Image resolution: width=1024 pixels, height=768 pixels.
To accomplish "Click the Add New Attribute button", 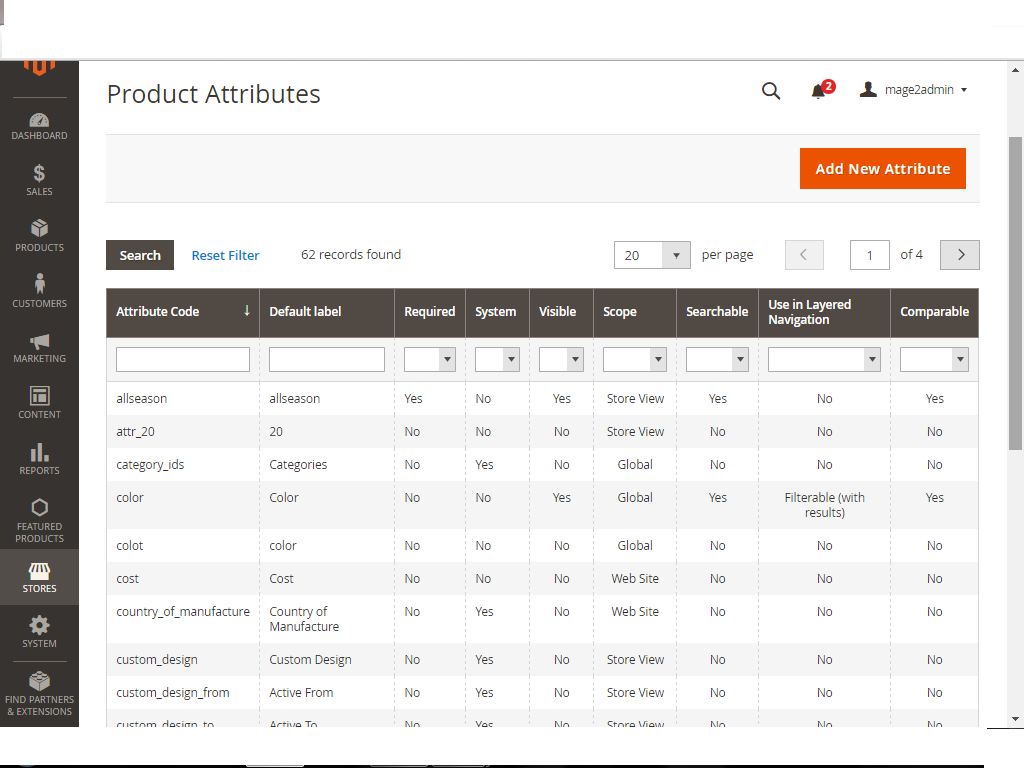I will pyautogui.click(x=882, y=169).
